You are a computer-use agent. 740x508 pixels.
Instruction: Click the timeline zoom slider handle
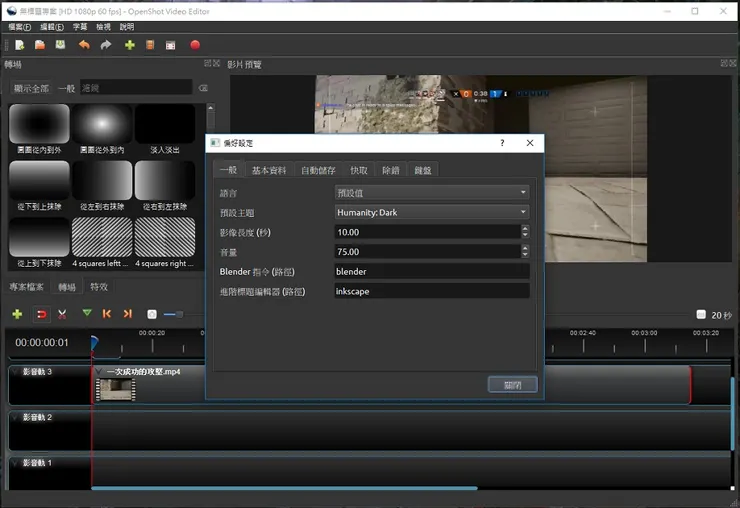point(179,314)
